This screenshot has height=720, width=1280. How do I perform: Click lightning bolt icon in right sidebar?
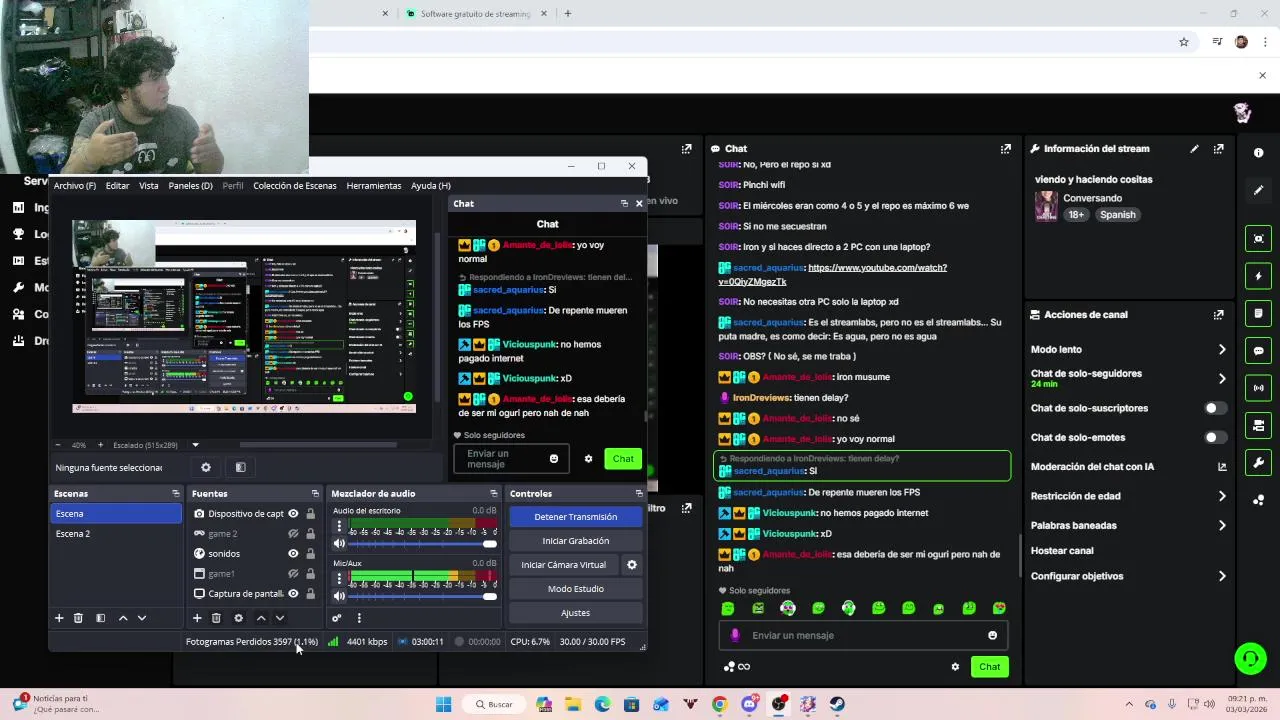click(x=1258, y=276)
